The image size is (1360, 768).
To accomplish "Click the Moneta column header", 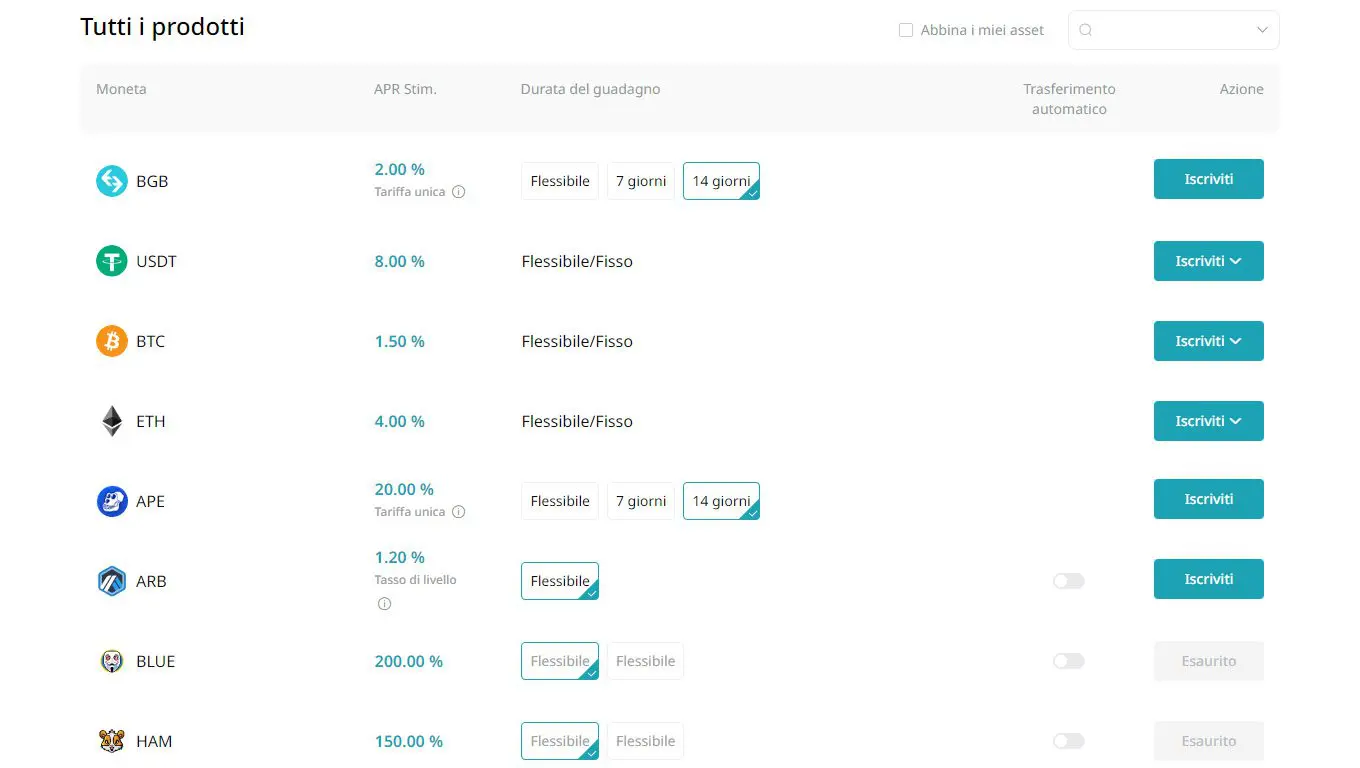I will [121, 89].
